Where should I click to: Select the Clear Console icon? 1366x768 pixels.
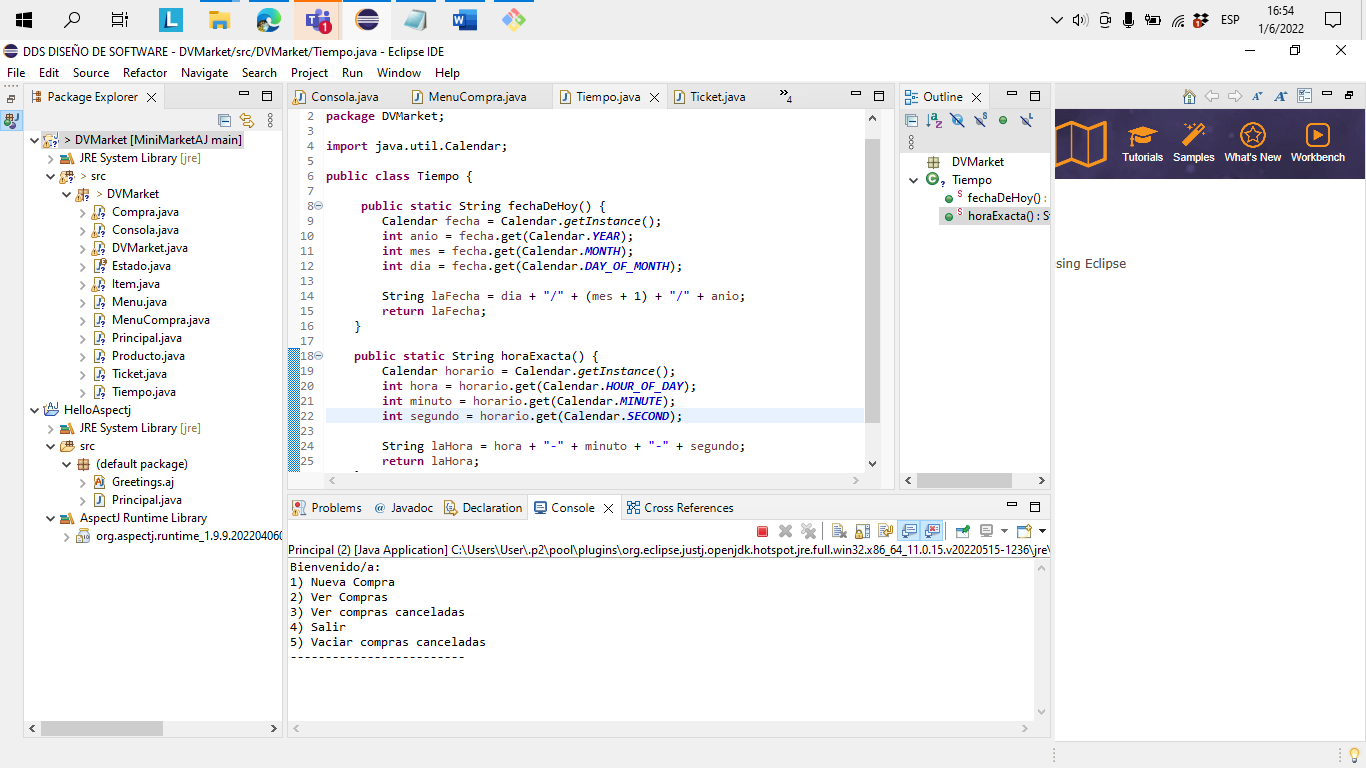coord(838,531)
